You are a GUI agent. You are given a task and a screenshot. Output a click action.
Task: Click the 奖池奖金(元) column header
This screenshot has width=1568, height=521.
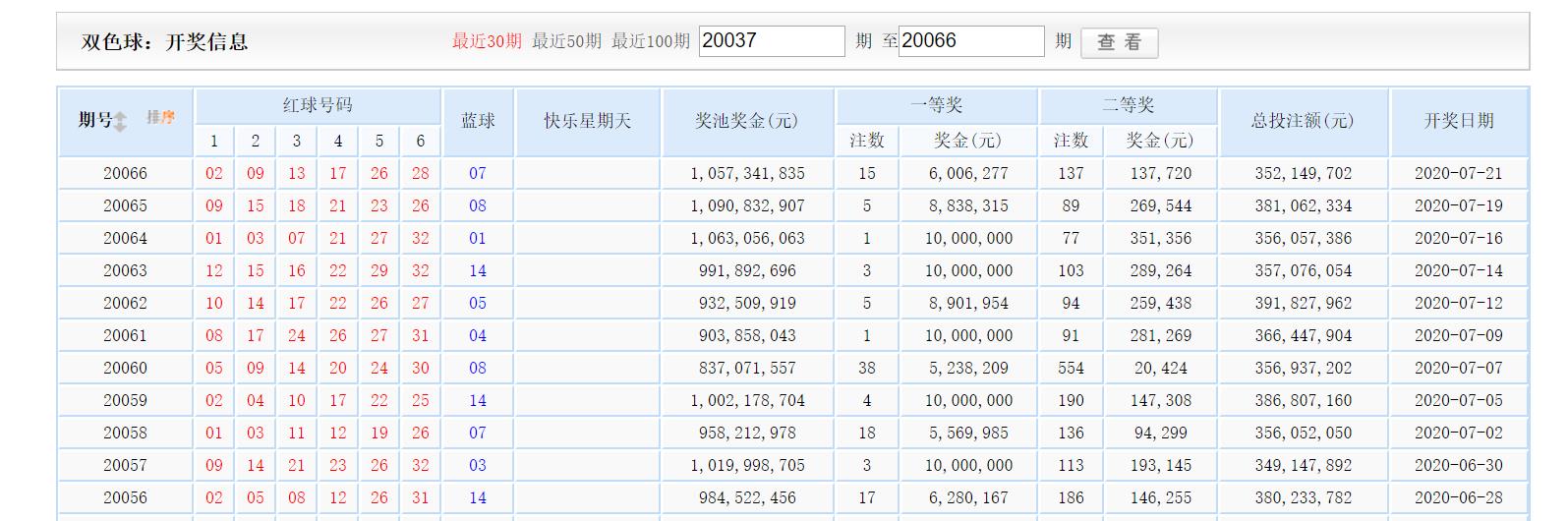click(747, 121)
